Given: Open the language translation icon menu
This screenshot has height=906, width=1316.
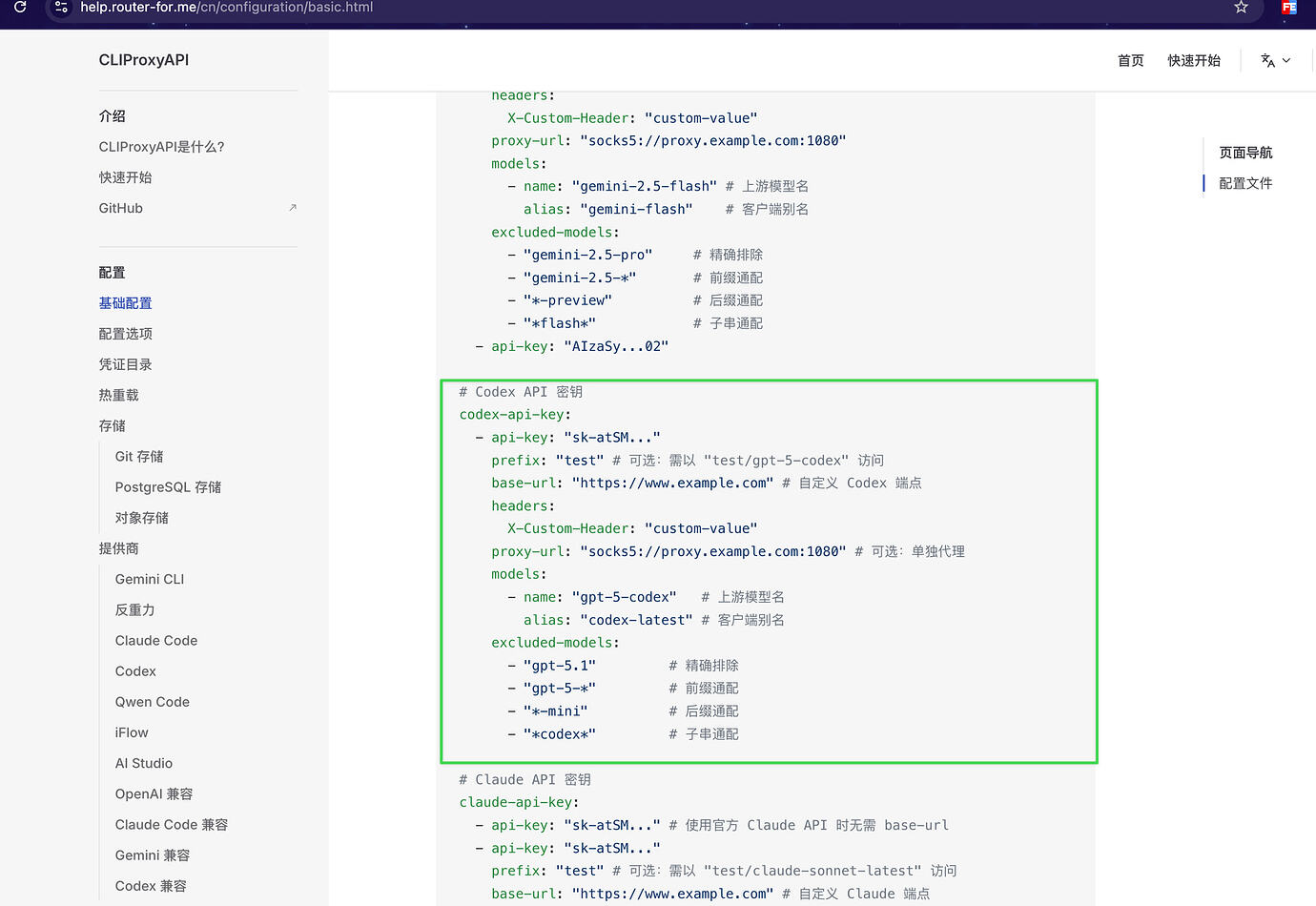Looking at the screenshot, I should tap(1268, 60).
